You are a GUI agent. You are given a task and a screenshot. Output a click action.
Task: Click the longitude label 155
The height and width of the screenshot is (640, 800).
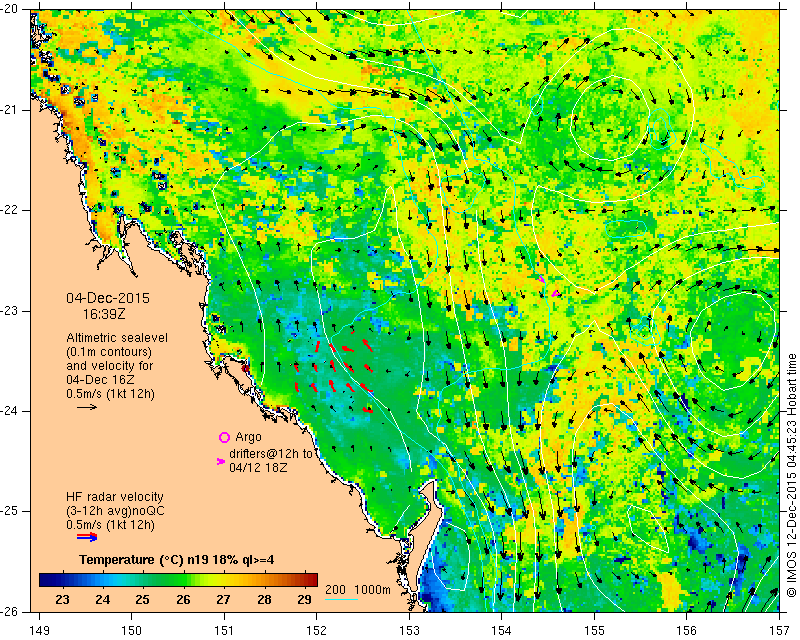point(594,631)
